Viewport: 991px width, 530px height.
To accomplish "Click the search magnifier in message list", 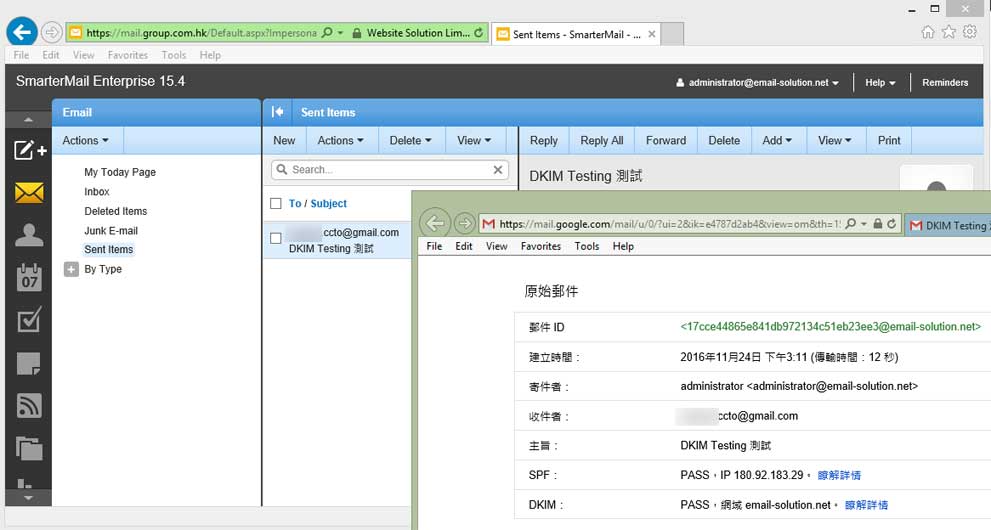I will pos(282,169).
